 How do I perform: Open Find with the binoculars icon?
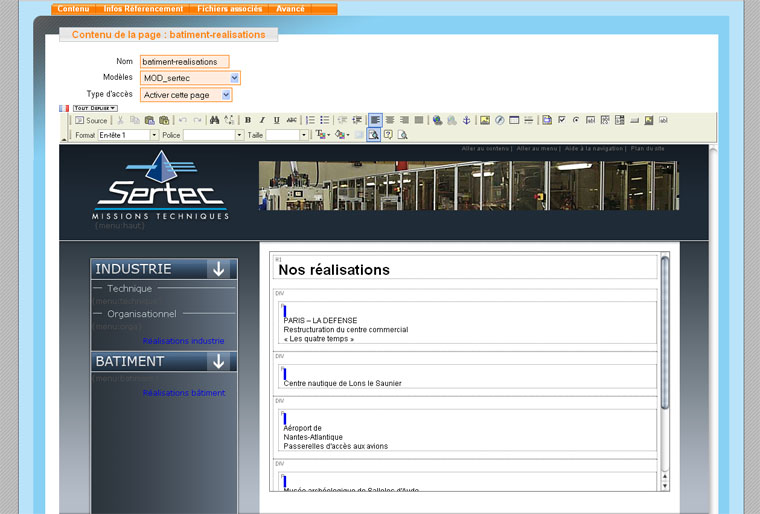point(214,120)
